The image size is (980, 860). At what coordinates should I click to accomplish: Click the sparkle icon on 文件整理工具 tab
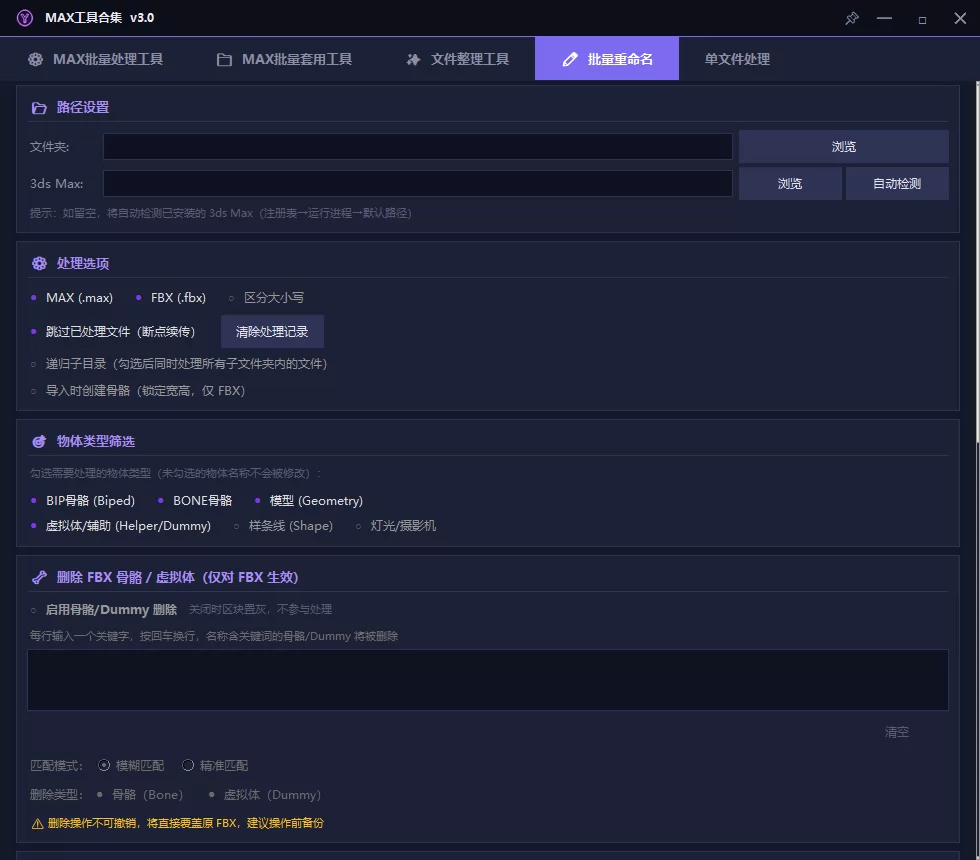(413, 59)
